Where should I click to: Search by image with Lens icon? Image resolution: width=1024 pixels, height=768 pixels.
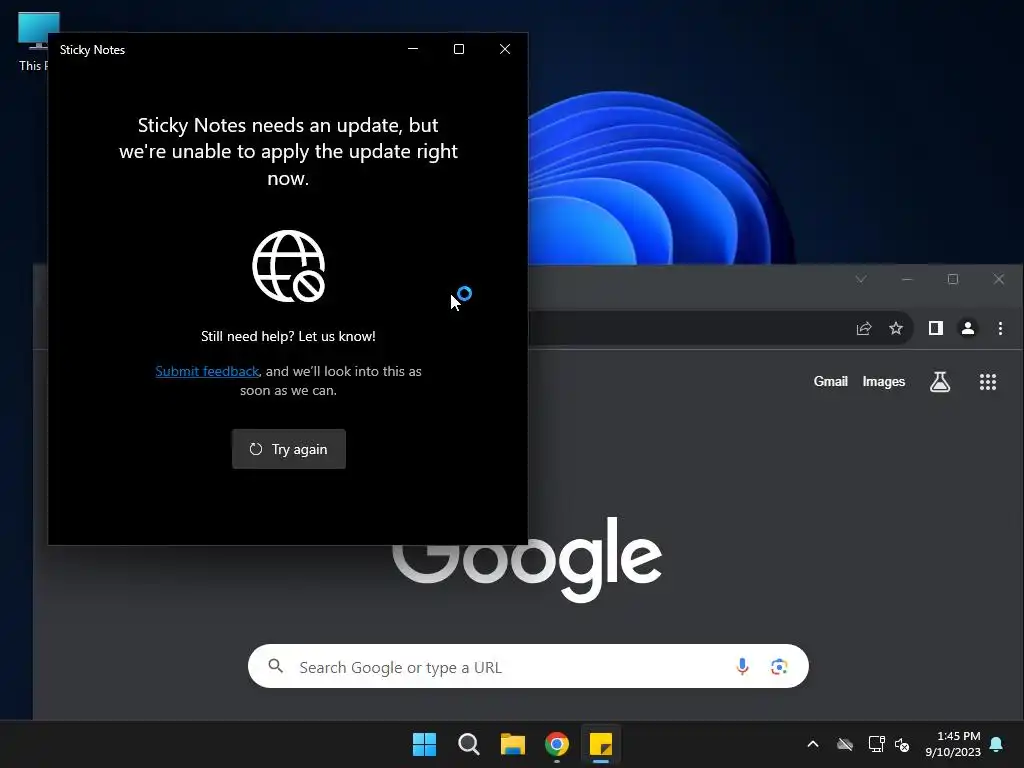(778, 666)
